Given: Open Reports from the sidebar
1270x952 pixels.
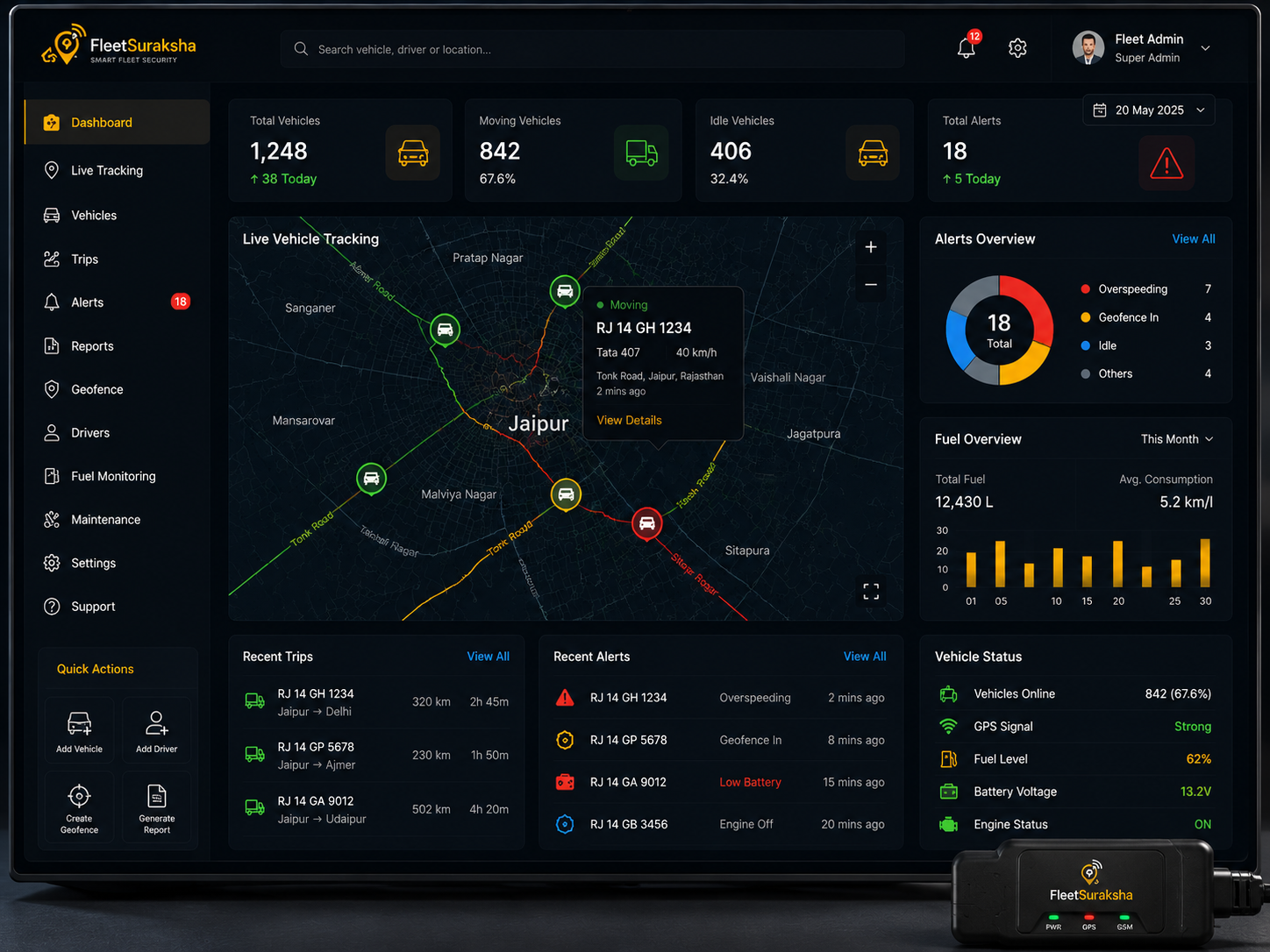Looking at the screenshot, I should click(x=117, y=345).
